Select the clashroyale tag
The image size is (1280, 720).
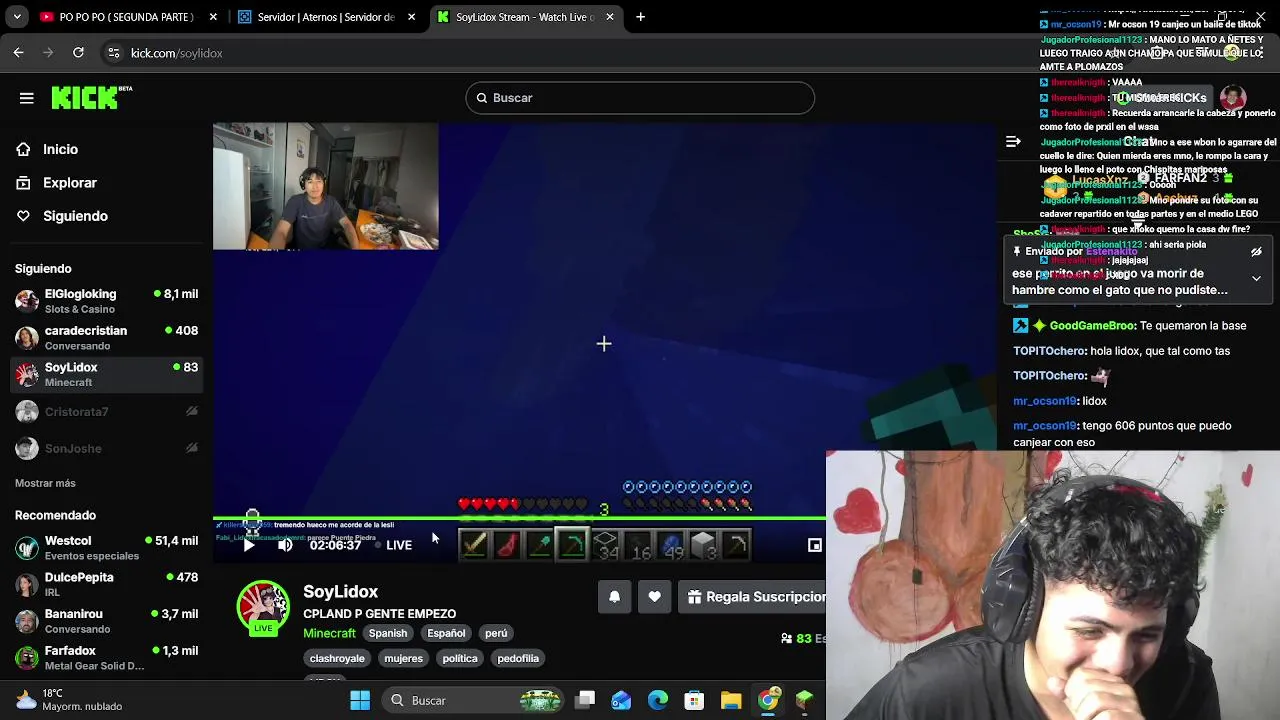pos(337,658)
